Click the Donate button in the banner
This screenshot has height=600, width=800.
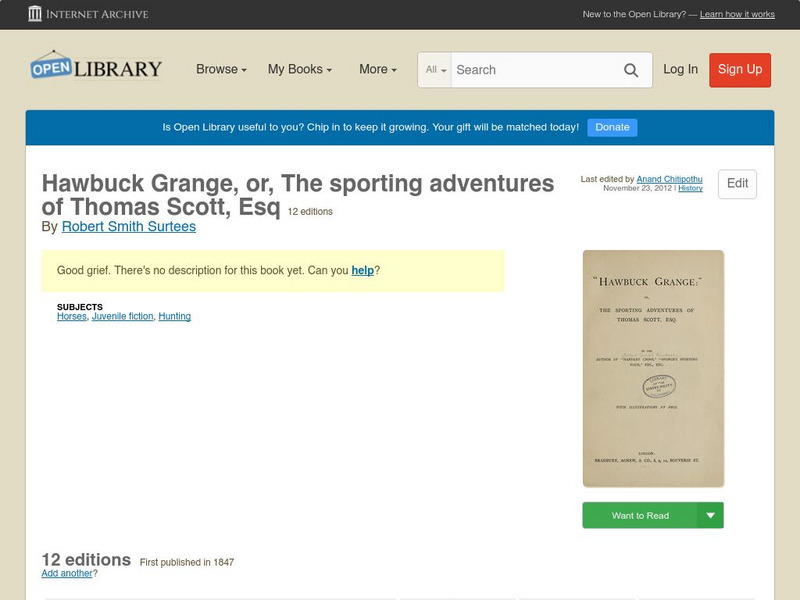tap(612, 127)
